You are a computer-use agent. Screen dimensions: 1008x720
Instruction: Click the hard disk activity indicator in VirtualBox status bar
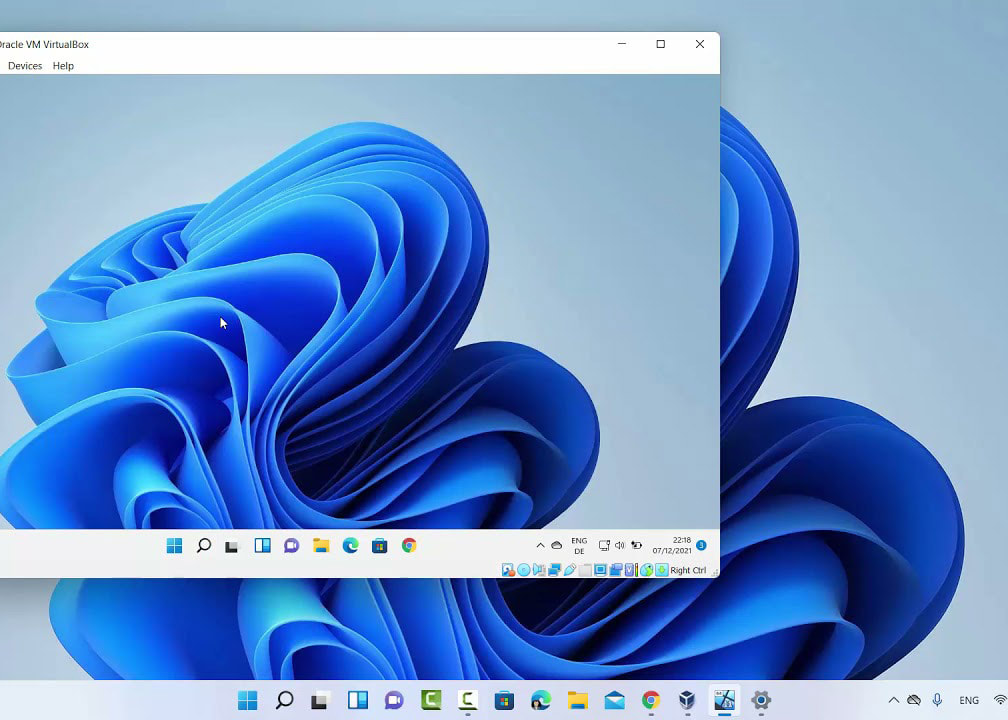pos(508,570)
